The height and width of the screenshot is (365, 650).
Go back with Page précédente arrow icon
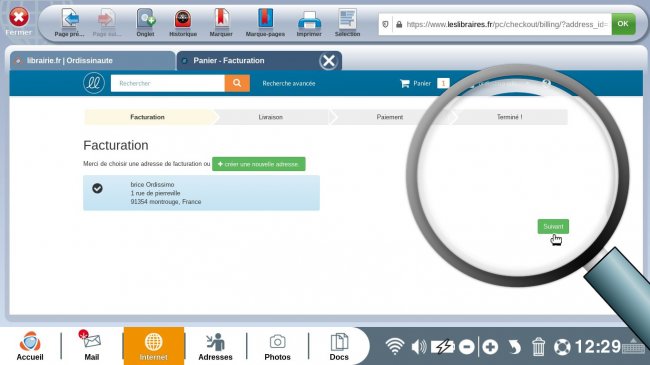click(x=70, y=19)
